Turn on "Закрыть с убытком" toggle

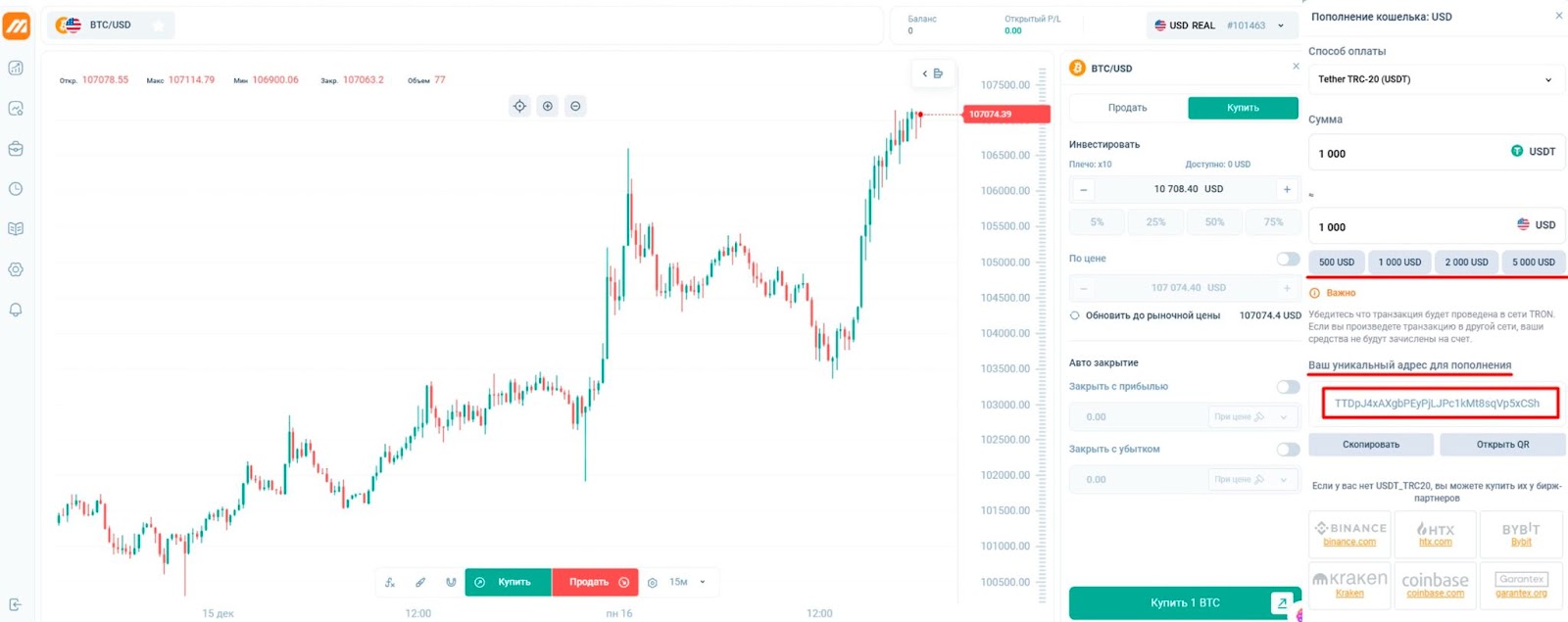[x=1288, y=450]
